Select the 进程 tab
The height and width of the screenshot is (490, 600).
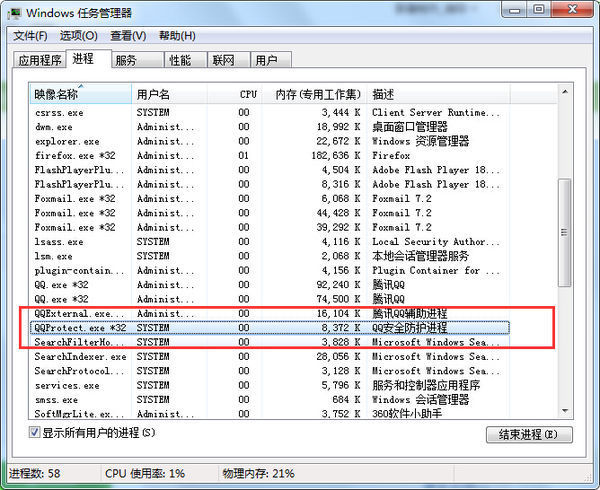pos(88,59)
